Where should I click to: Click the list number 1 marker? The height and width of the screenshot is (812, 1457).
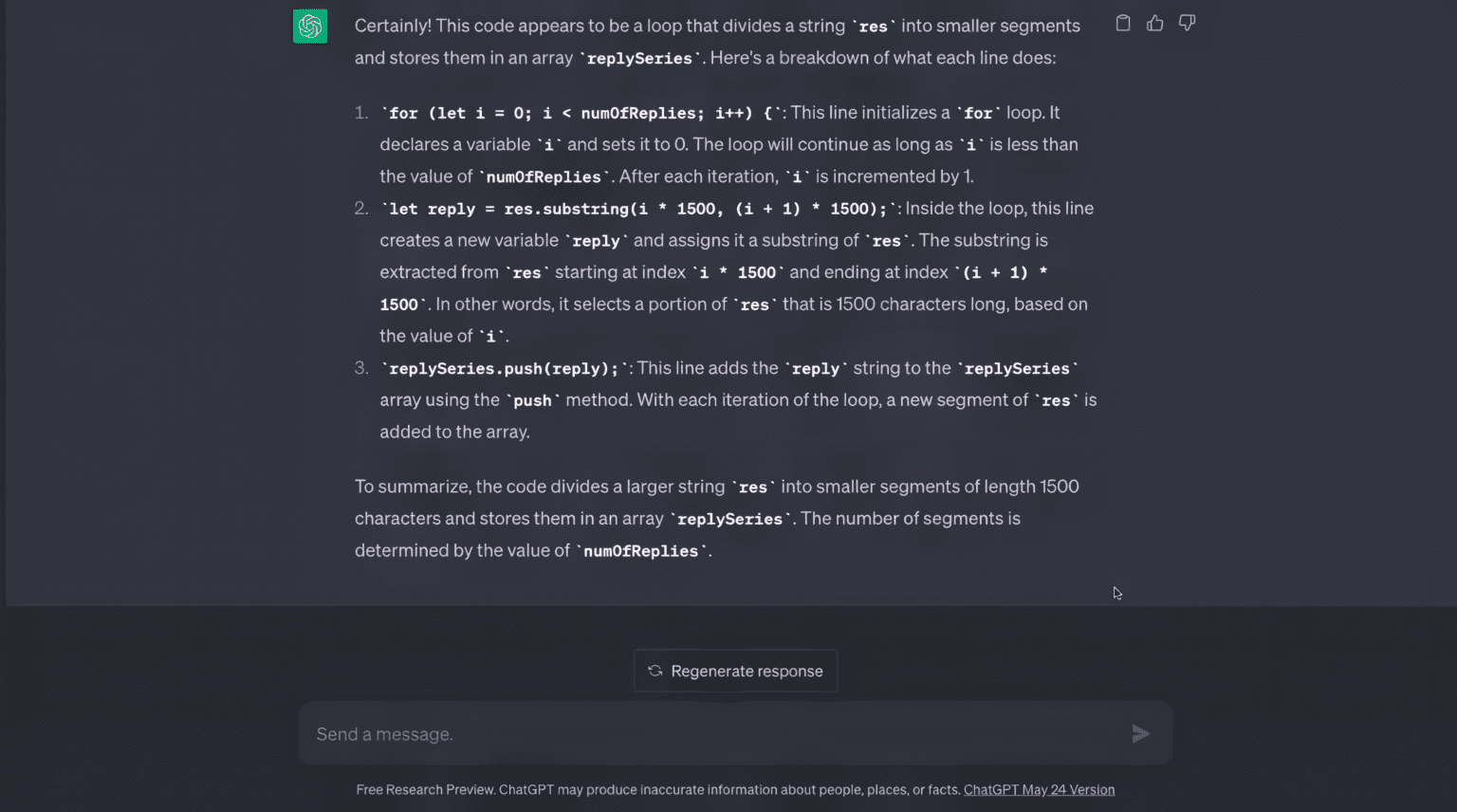(361, 113)
